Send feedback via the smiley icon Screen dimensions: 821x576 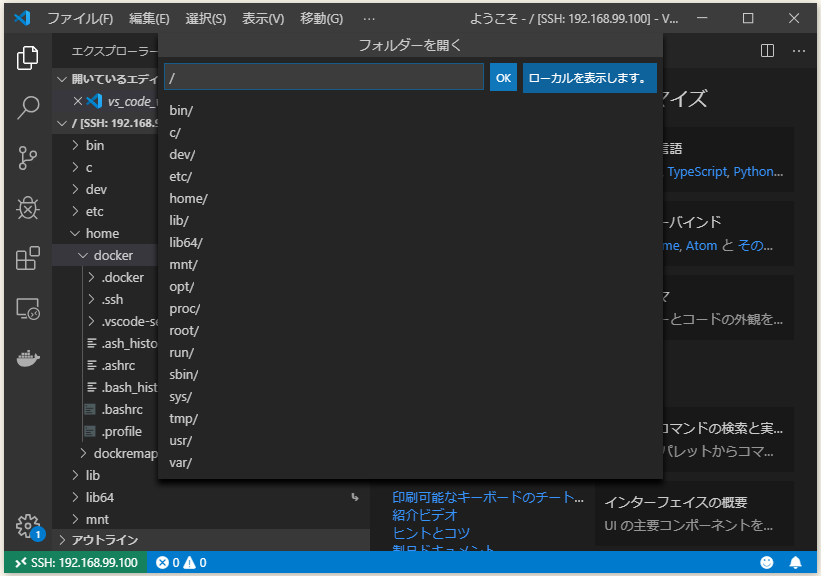pyautogui.click(x=768, y=563)
